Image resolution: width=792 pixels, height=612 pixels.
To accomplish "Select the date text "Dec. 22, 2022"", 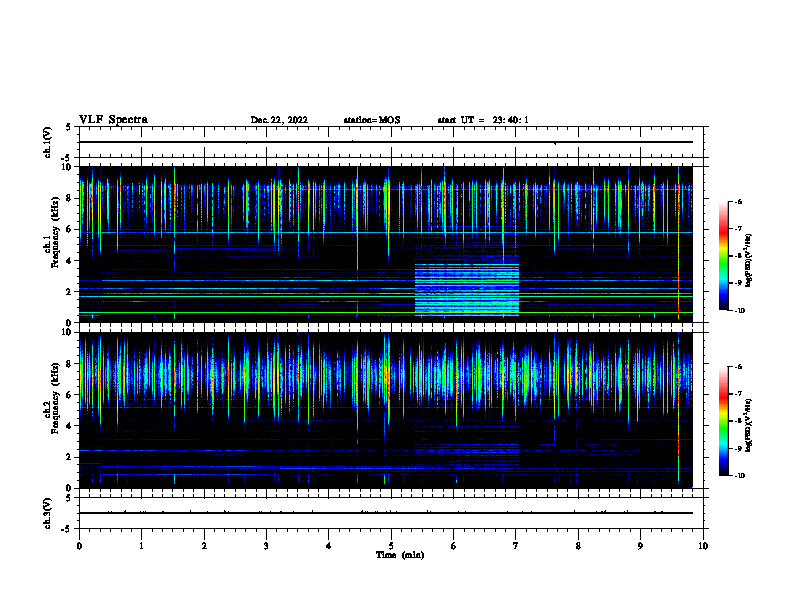I will tap(279, 120).
